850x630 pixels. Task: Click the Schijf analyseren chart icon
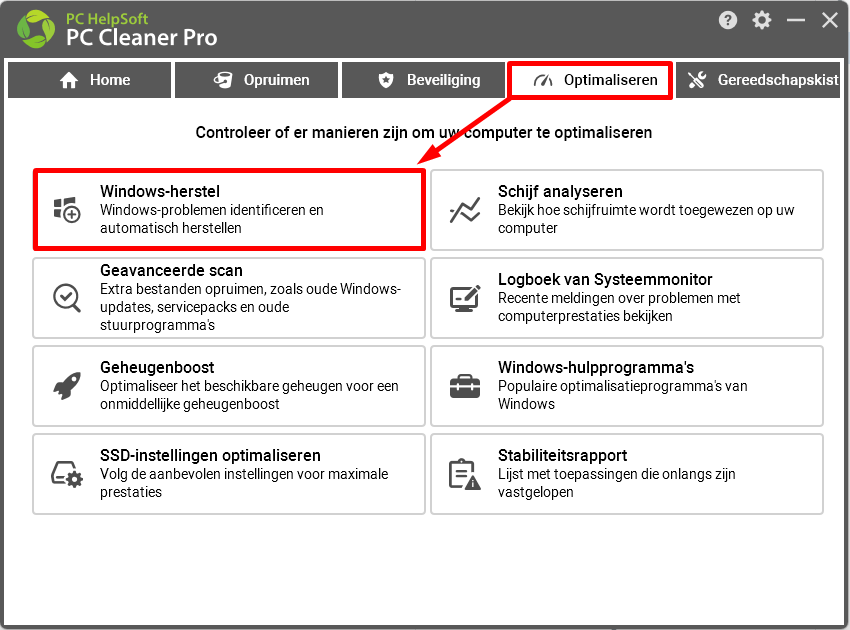coord(465,210)
